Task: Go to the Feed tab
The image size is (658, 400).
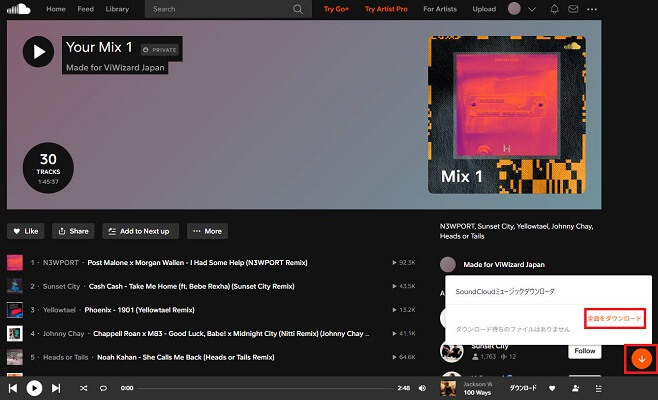Action: click(86, 9)
